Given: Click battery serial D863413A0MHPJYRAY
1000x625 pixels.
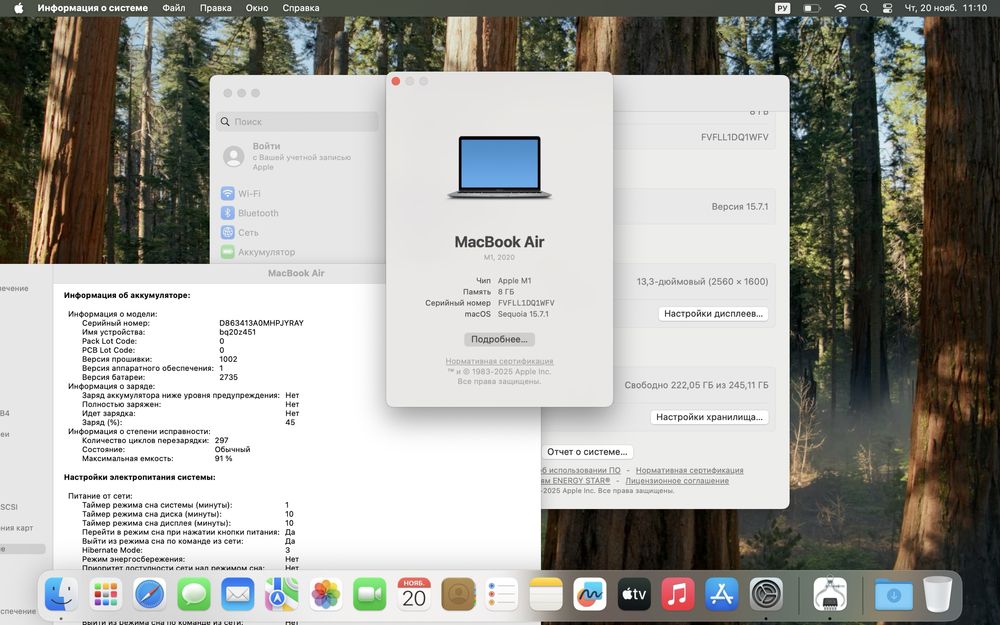Looking at the screenshot, I should 261,323.
